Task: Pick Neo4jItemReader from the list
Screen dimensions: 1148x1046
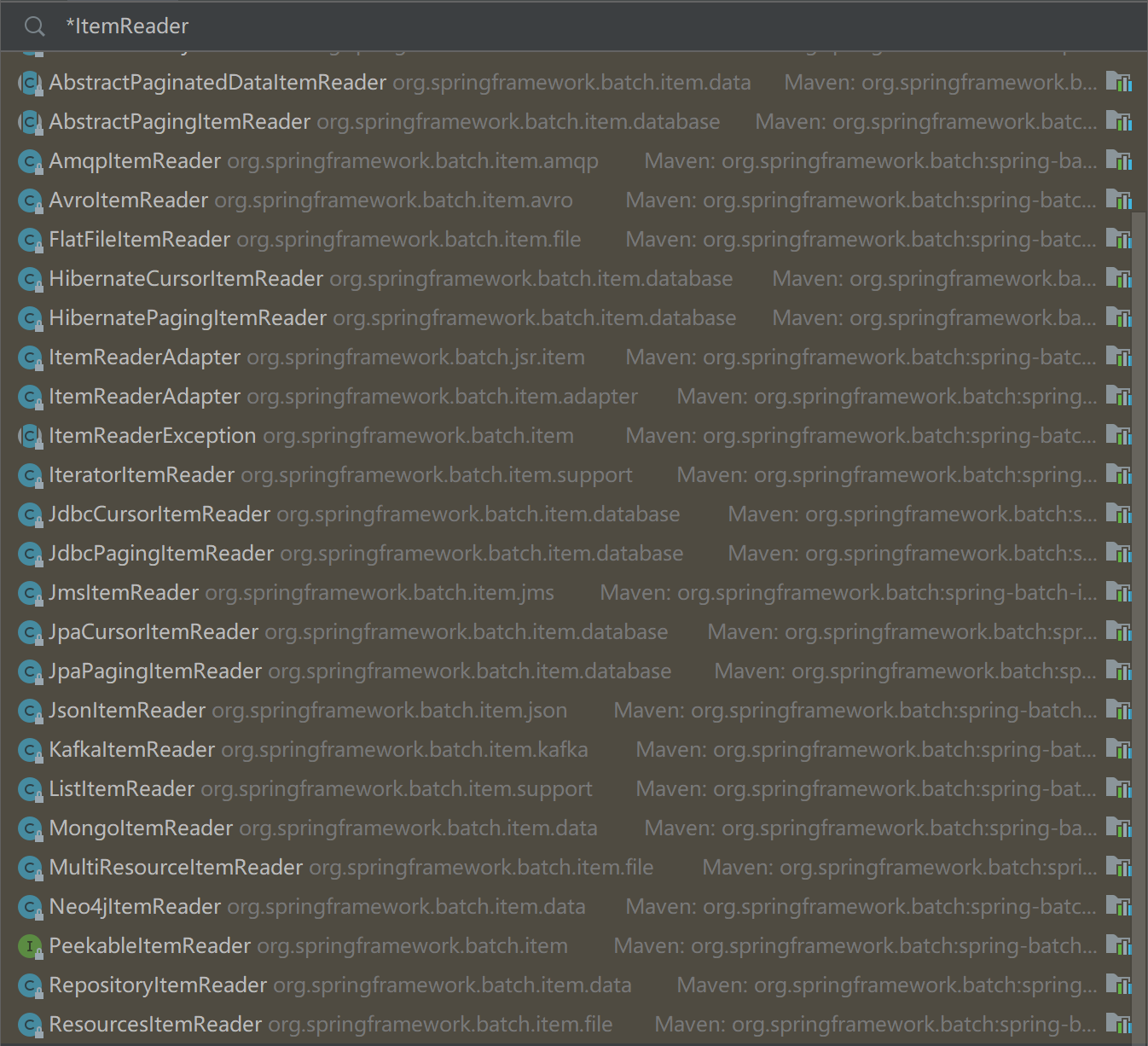Action: tap(135, 907)
